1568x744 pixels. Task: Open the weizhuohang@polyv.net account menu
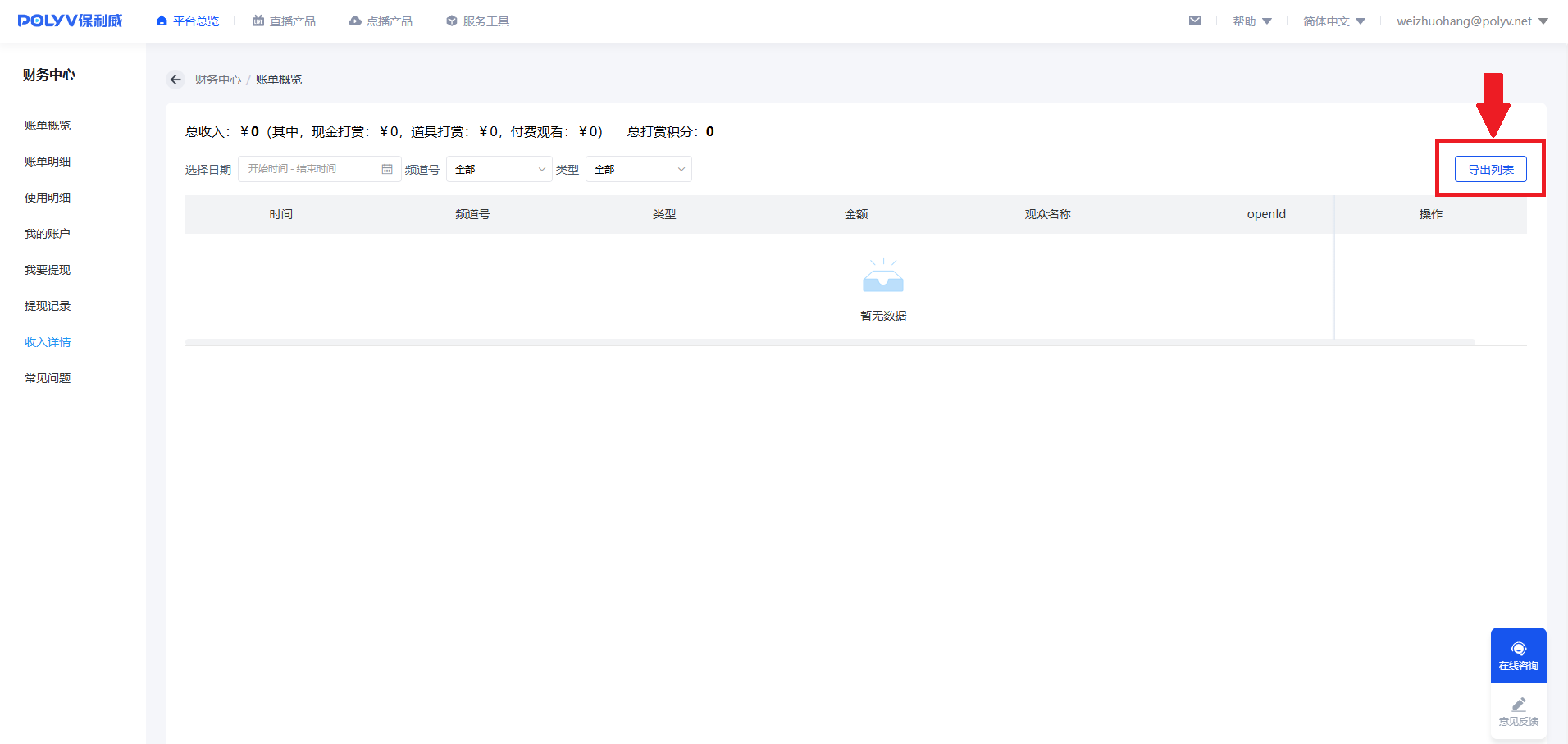tap(1472, 21)
